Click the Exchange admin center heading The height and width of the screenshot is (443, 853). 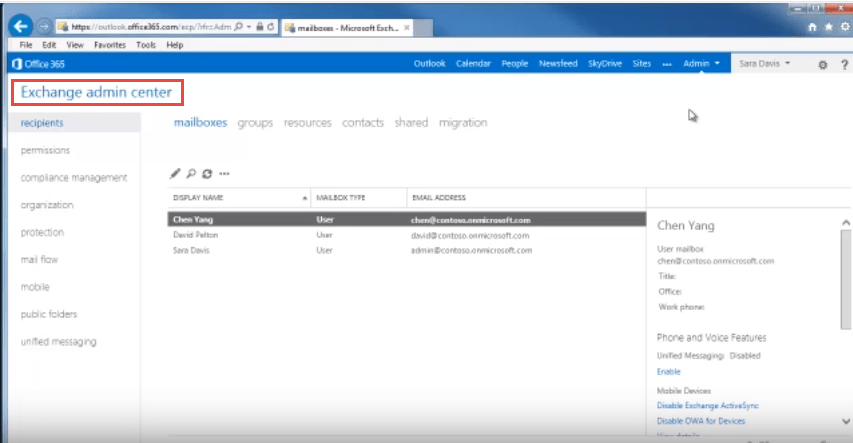click(x=96, y=93)
